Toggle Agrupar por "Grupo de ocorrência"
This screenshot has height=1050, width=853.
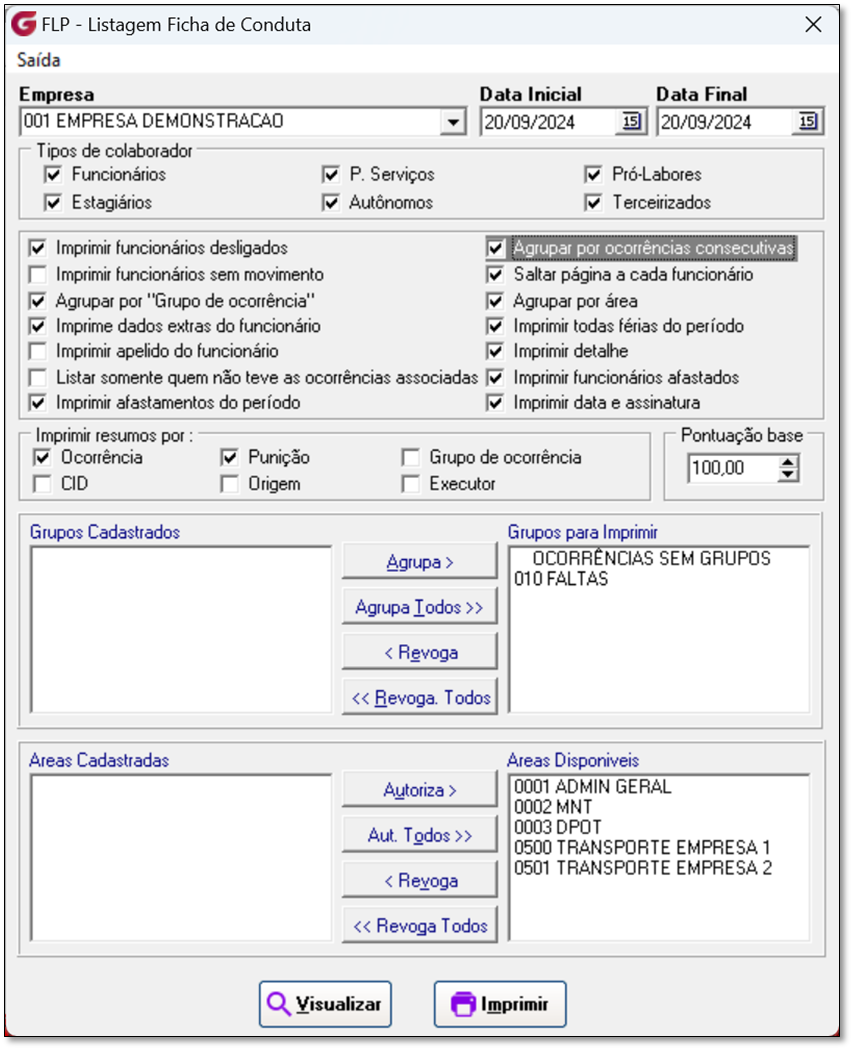[37, 301]
